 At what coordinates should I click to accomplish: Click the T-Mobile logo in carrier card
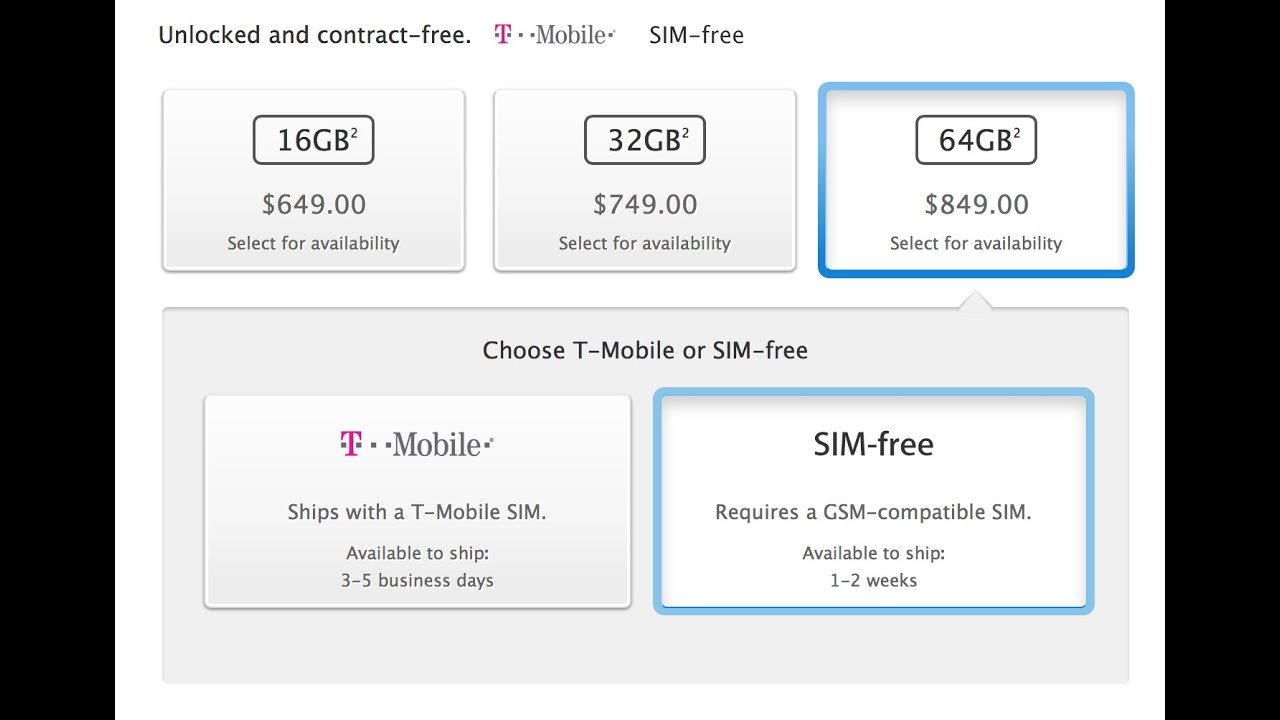[417, 444]
